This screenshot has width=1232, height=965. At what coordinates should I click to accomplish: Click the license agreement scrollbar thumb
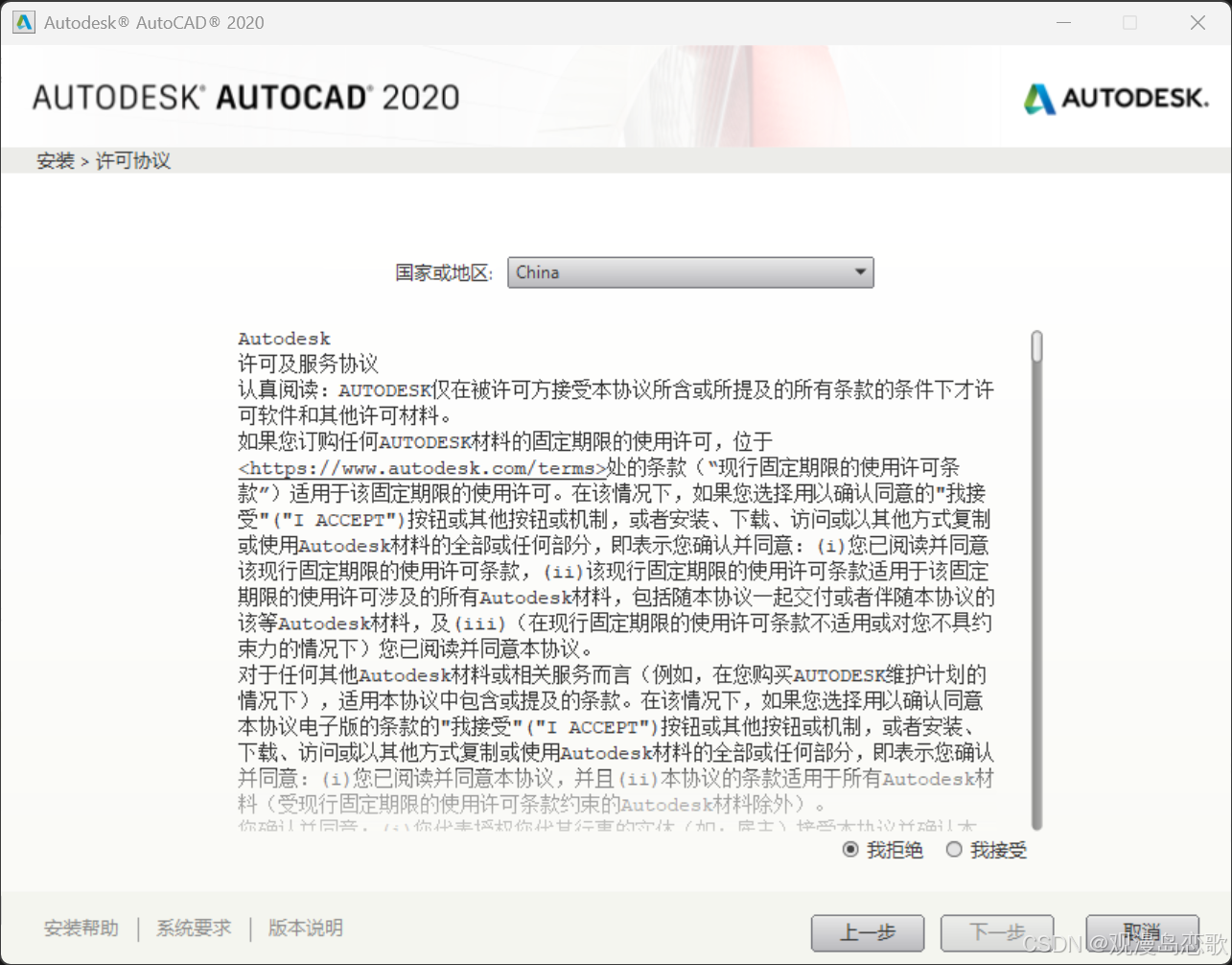1037,347
